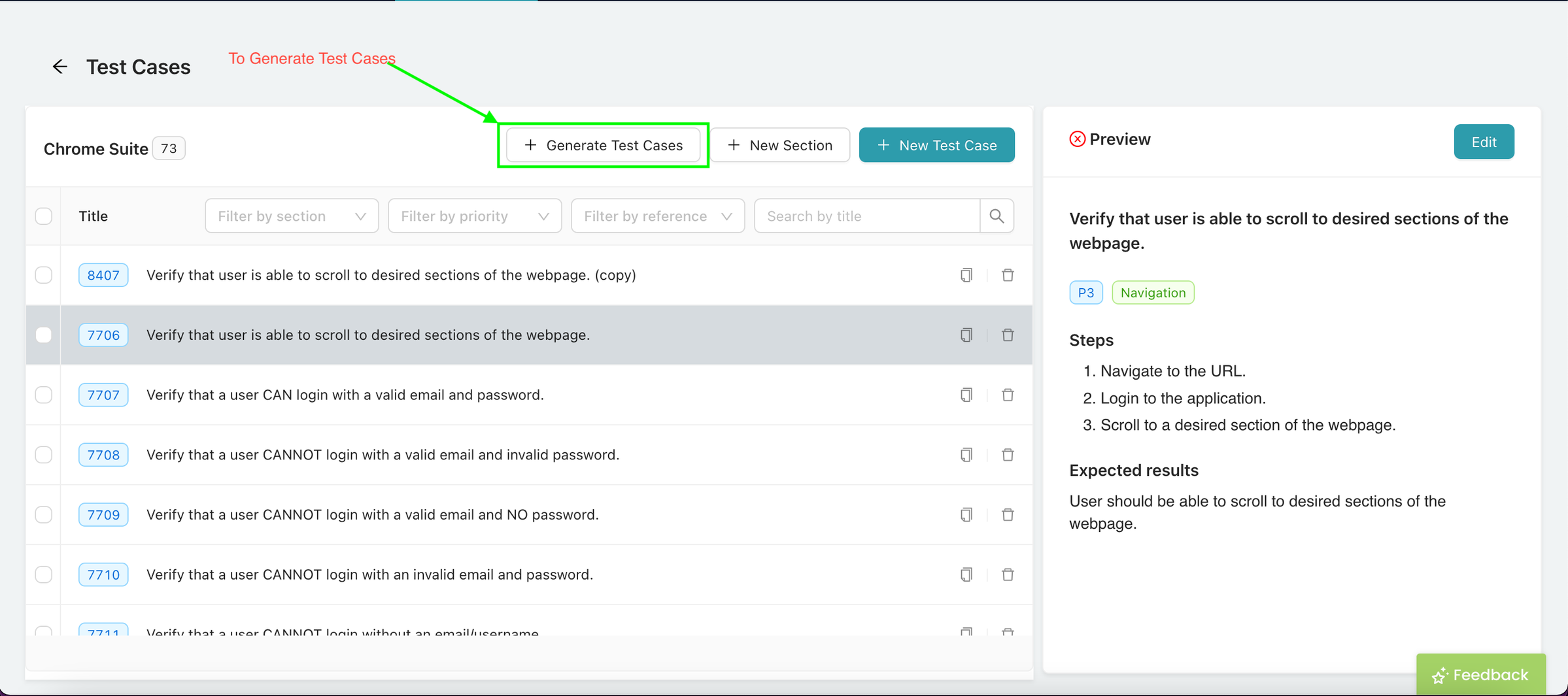
Task: Toggle the select-all checkbox beside Title
Action: point(44,216)
